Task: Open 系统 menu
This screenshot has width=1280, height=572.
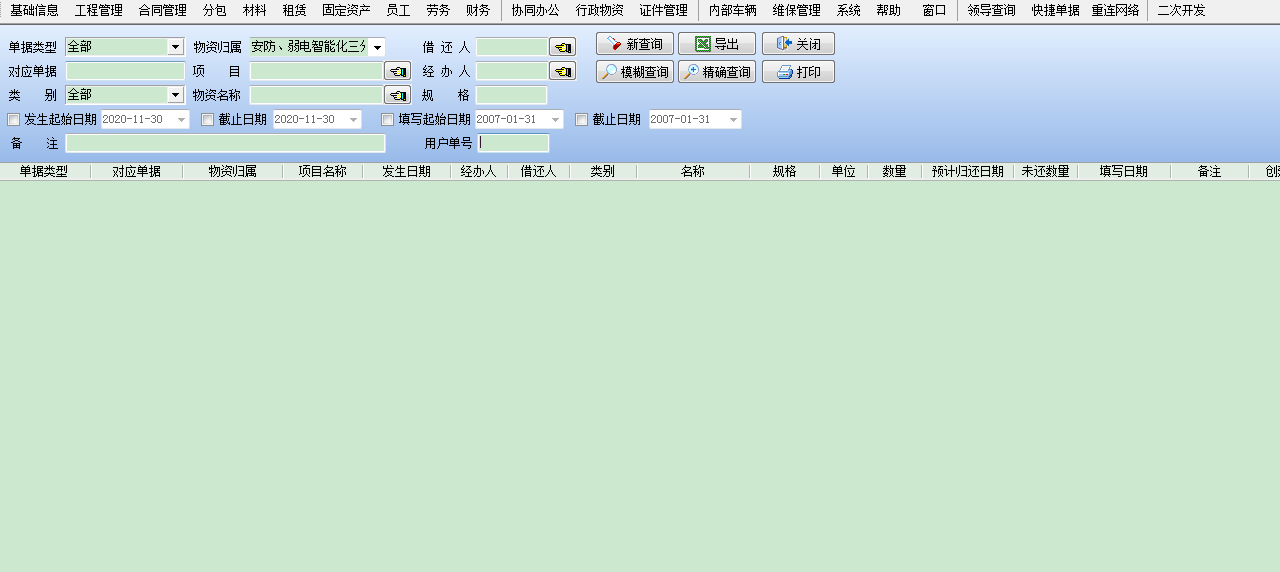Action: pyautogui.click(x=849, y=11)
